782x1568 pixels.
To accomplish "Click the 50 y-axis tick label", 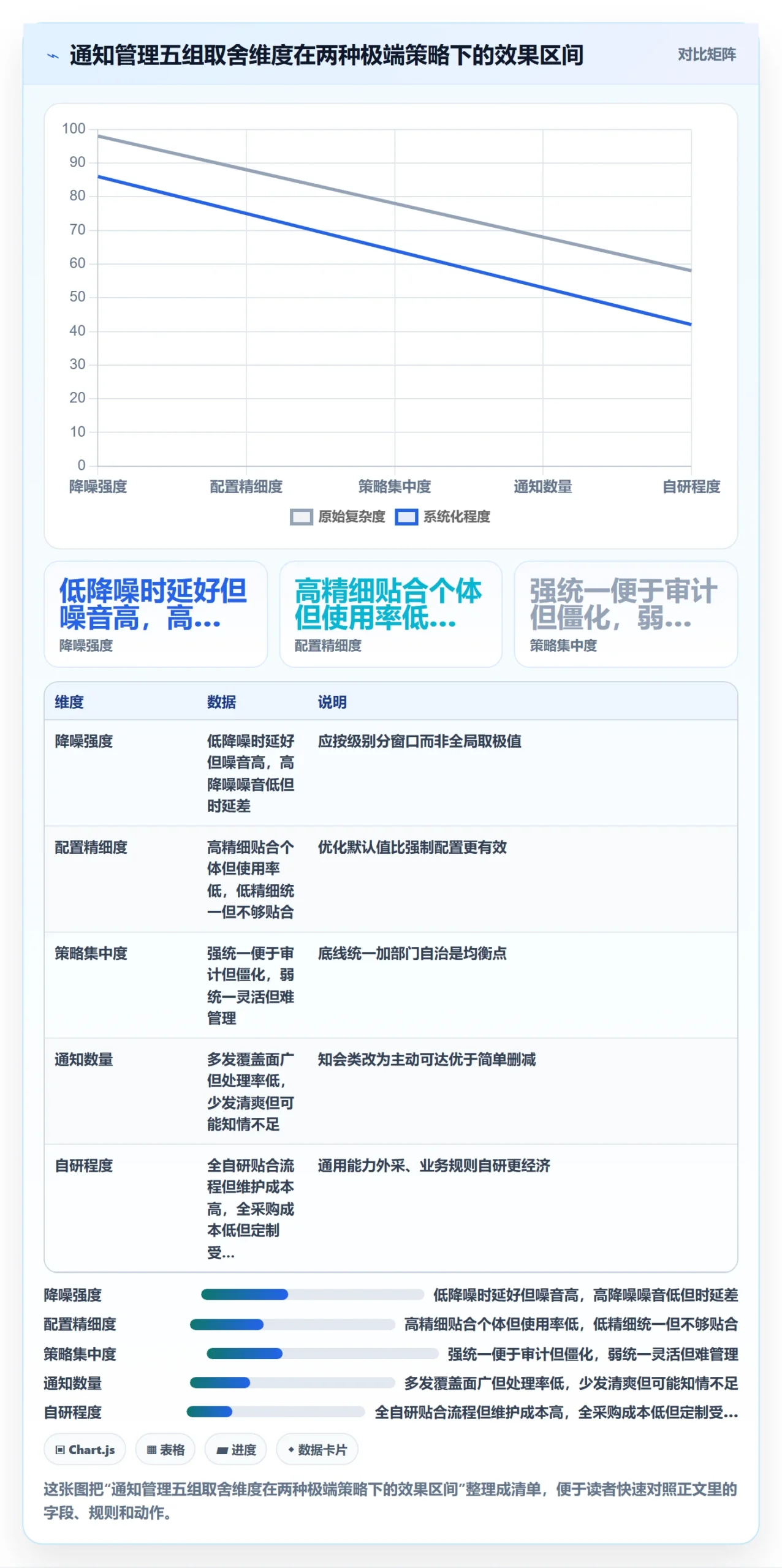I will pos(77,297).
